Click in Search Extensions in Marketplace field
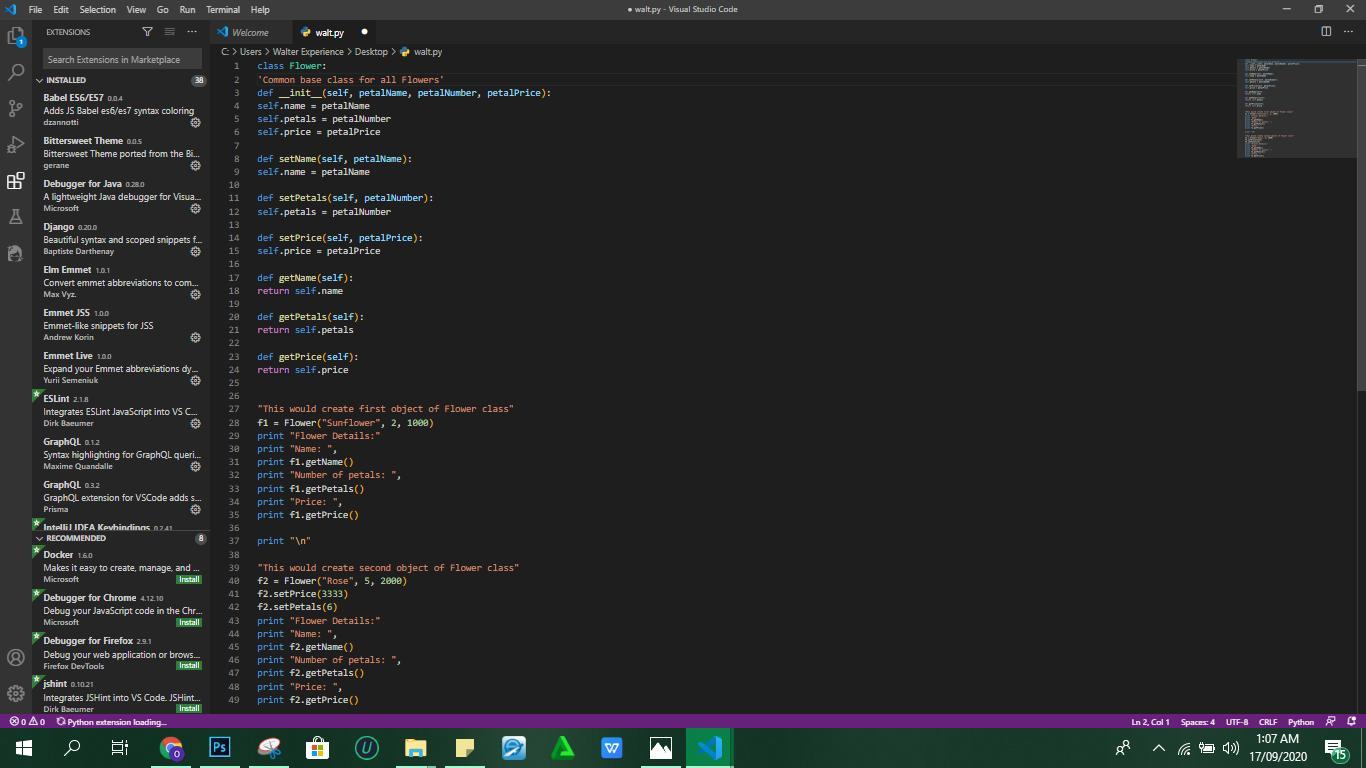Image resolution: width=1366 pixels, height=768 pixels. pyautogui.click(x=122, y=59)
